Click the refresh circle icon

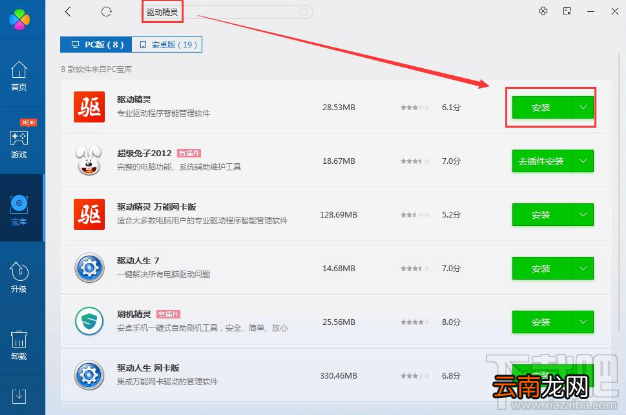point(106,12)
